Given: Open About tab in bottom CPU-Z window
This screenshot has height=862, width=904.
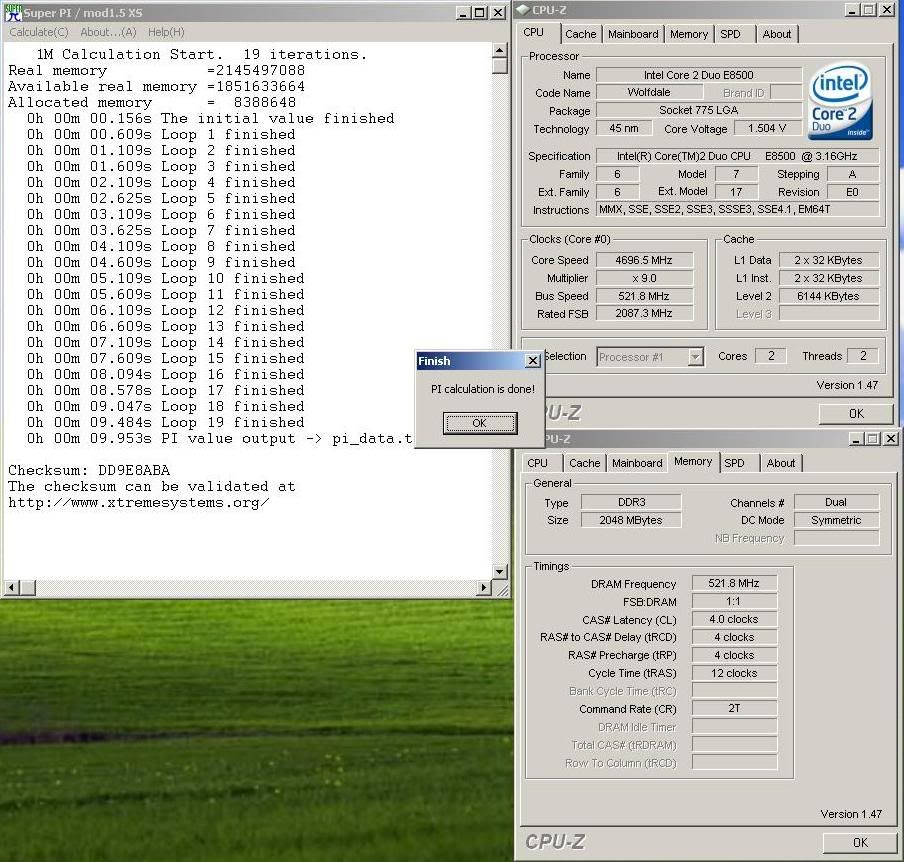Looking at the screenshot, I should click(781, 463).
